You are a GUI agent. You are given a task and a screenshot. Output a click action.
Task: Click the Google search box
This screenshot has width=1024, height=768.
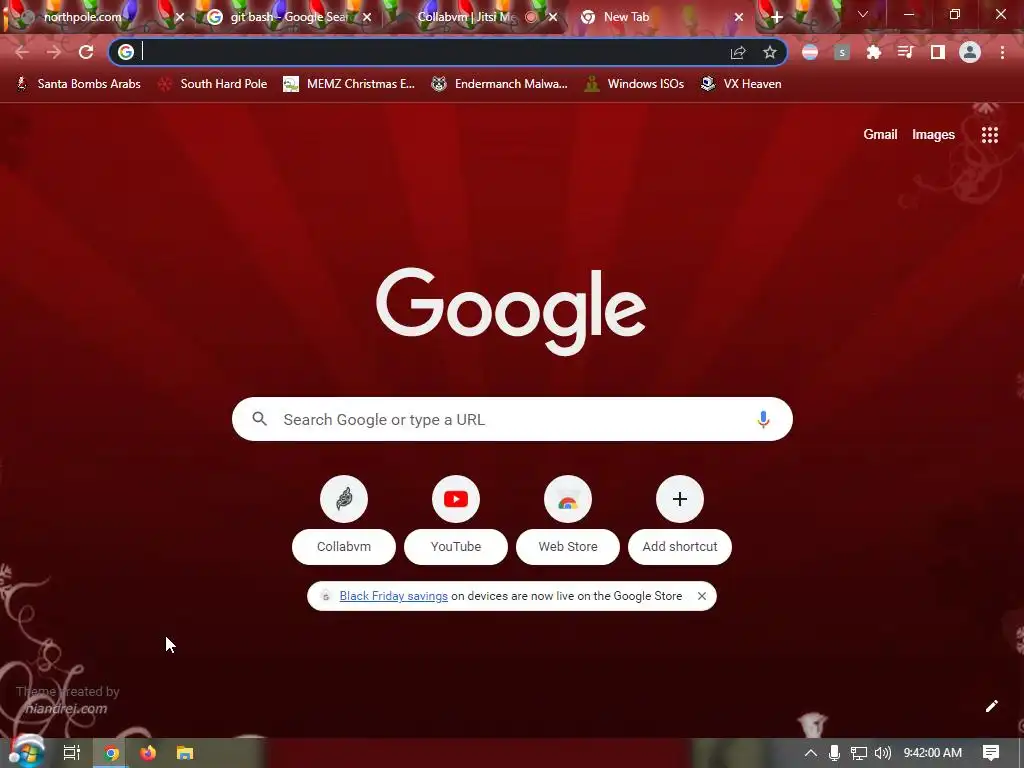pyautogui.click(x=512, y=419)
